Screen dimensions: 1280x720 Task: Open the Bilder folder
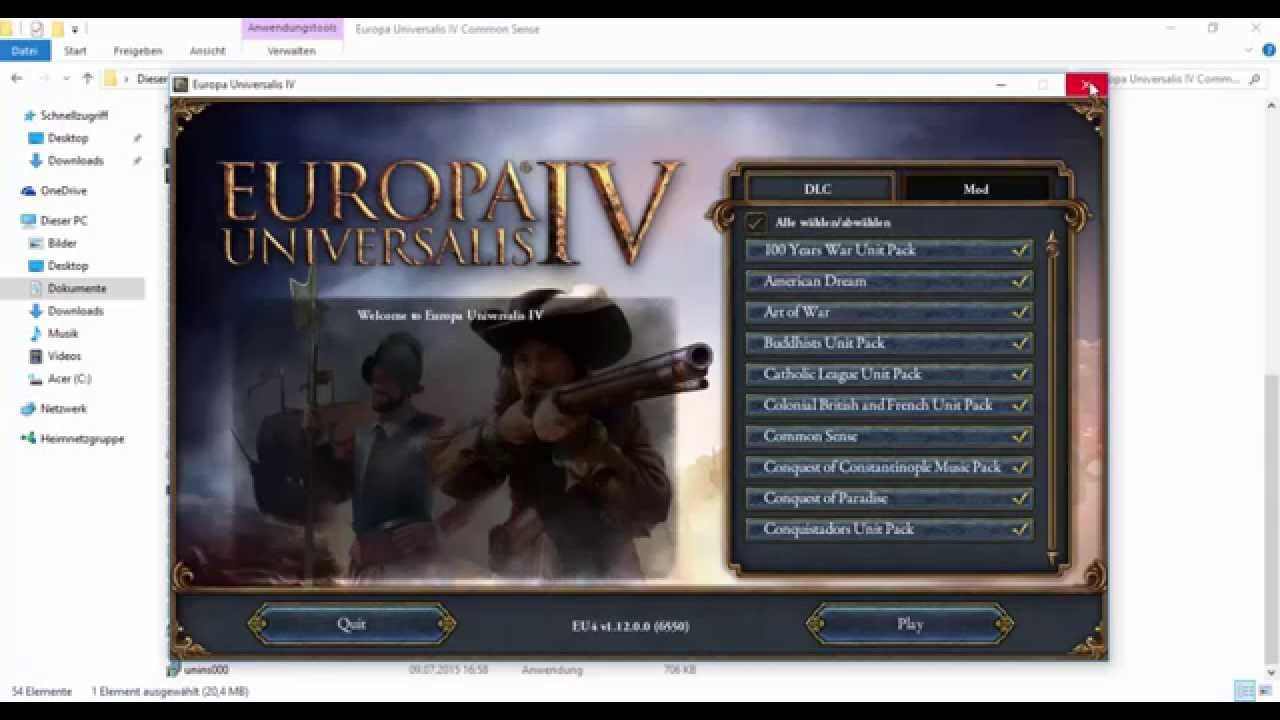[62, 243]
